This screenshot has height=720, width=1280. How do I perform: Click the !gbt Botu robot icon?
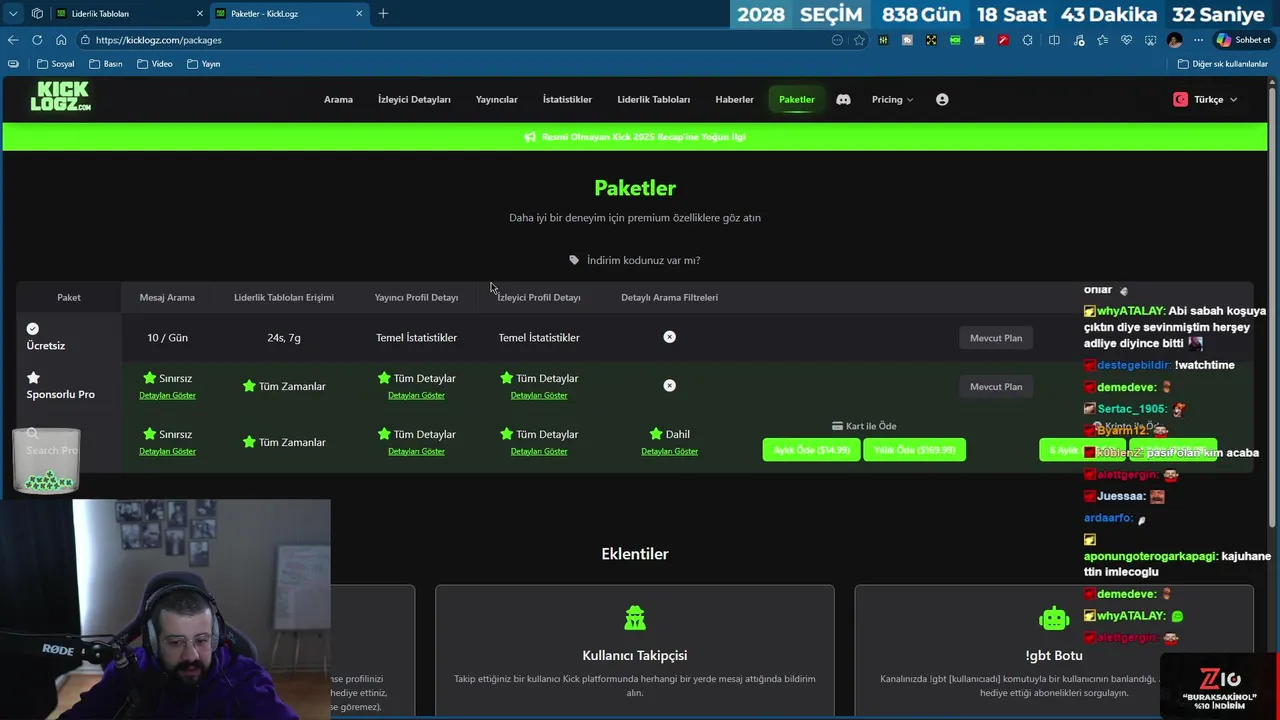coord(1054,619)
